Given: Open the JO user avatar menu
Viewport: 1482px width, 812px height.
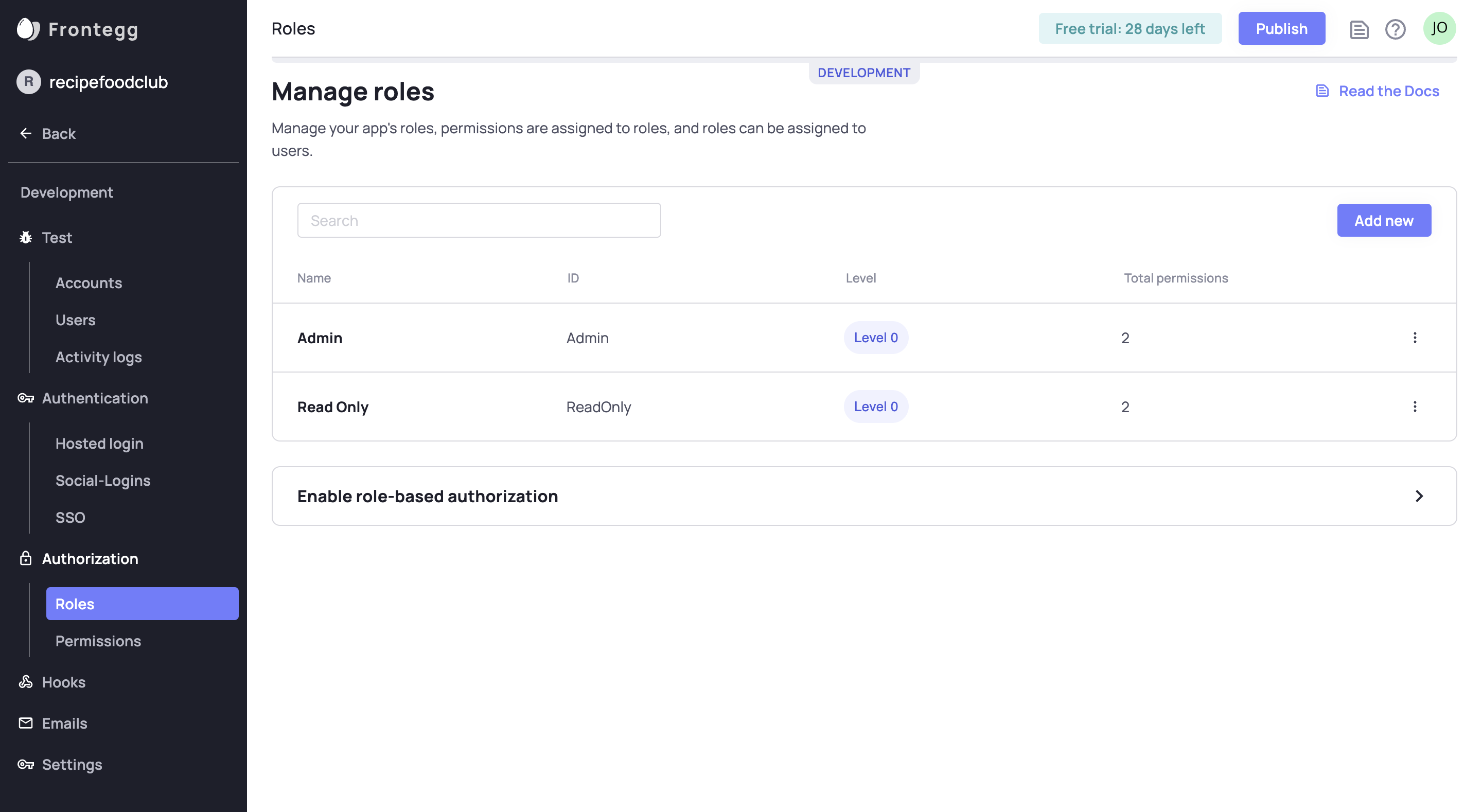Looking at the screenshot, I should 1439,28.
